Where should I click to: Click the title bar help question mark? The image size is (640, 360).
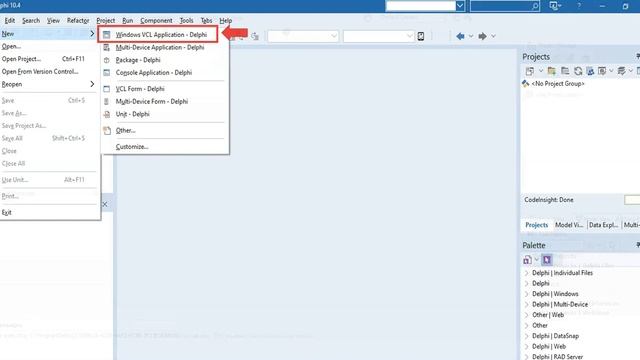pyautogui.click(x=579, y=6)
